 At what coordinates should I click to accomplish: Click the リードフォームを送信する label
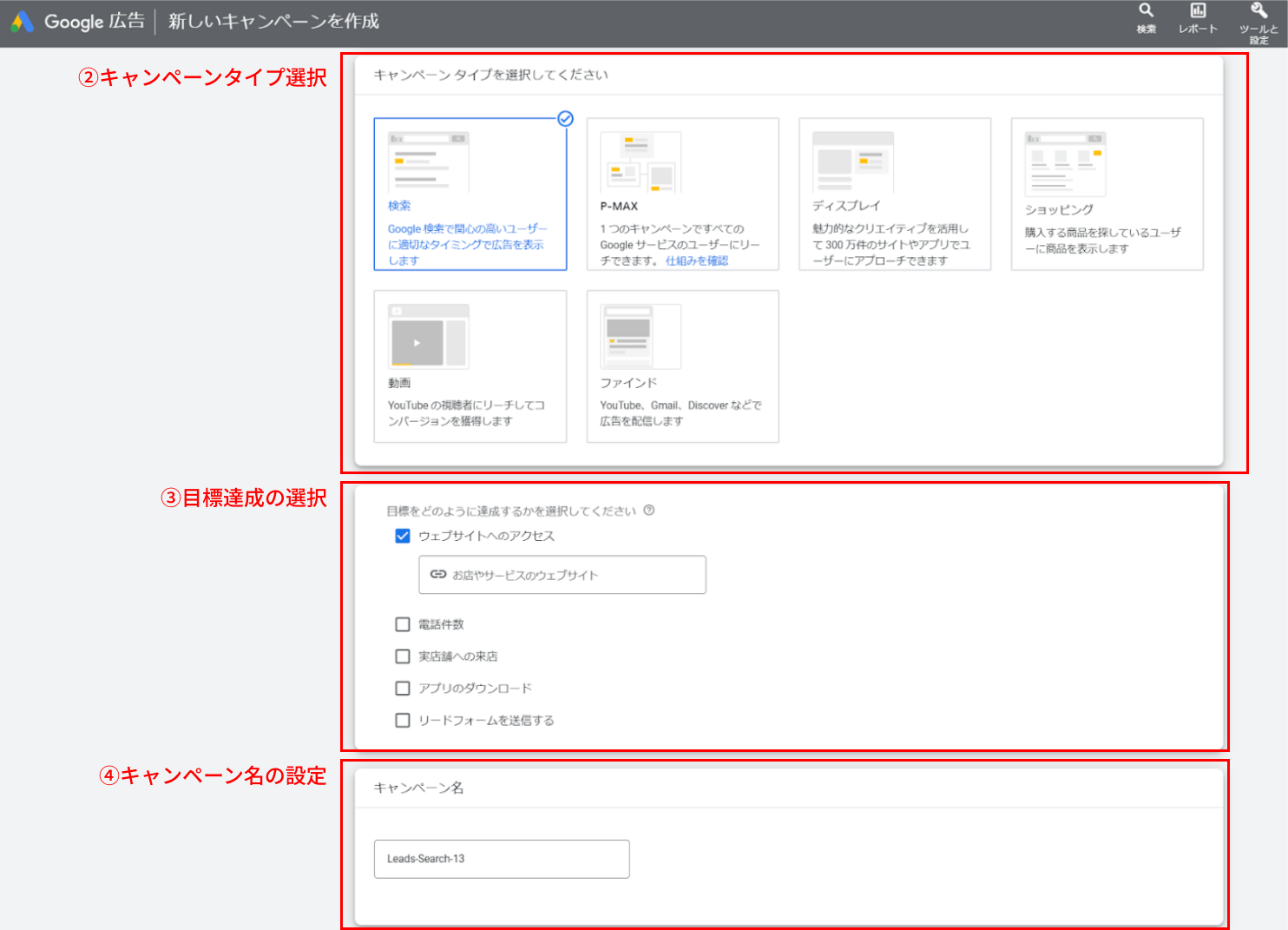tap(486, 720)
